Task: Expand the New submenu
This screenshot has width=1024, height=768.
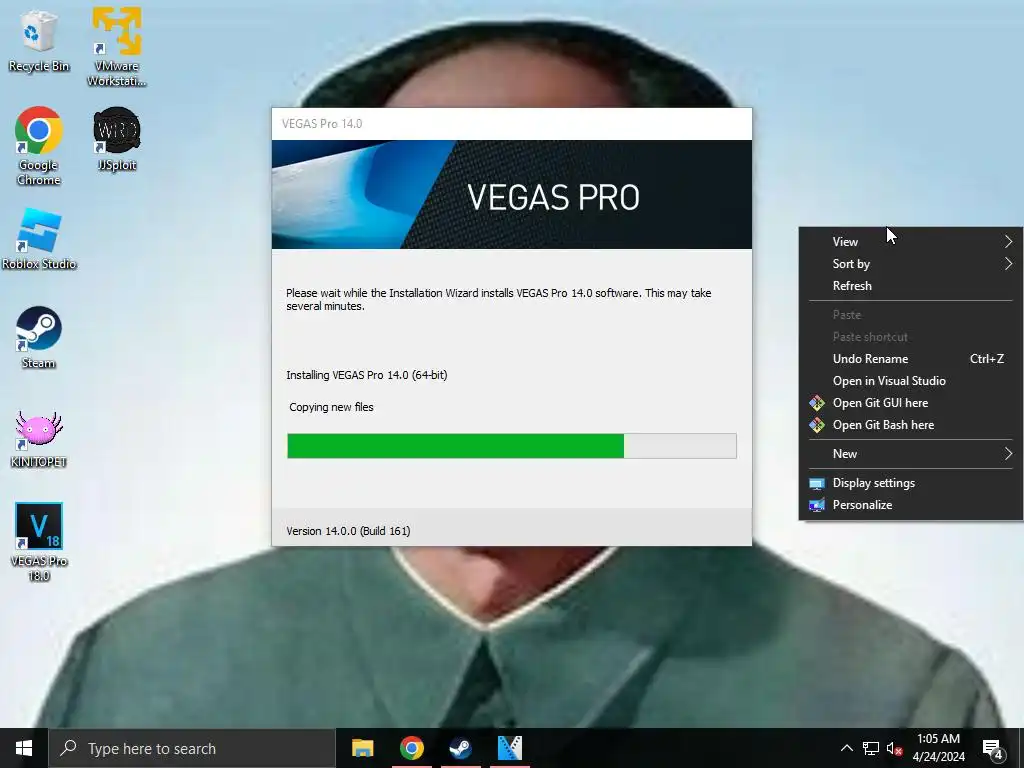Action: pyautogui.click(x=910, y=454)
